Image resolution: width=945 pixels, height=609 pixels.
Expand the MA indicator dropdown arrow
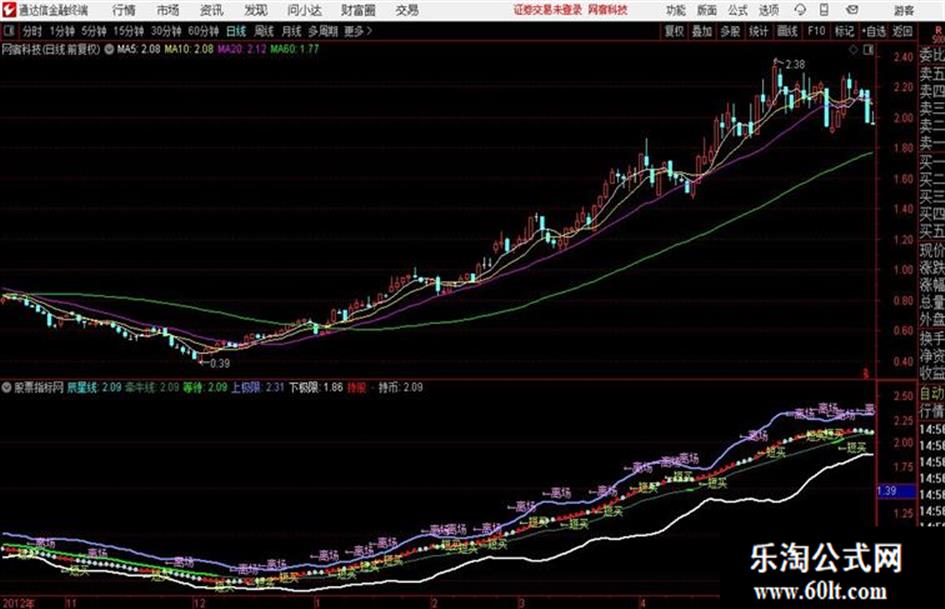109,49
